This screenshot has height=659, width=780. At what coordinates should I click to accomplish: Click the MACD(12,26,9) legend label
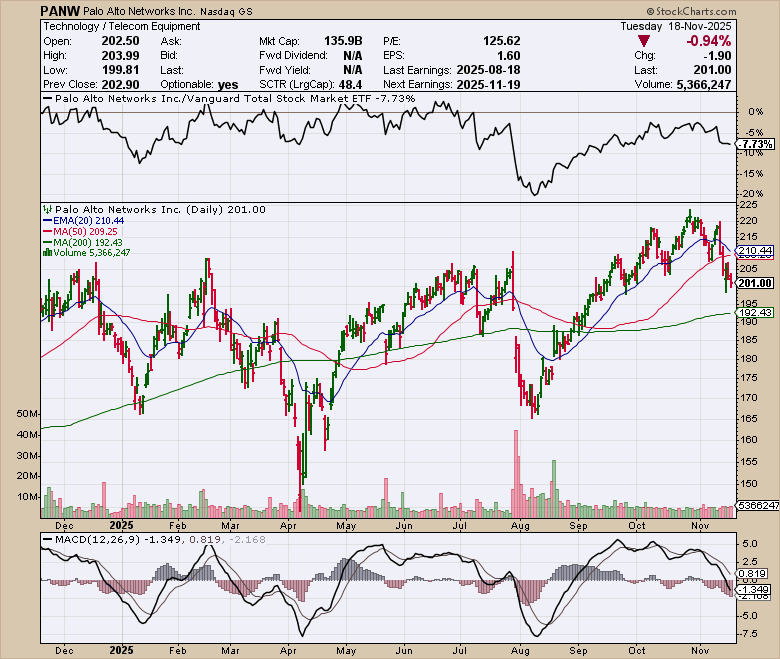(98, 539)
